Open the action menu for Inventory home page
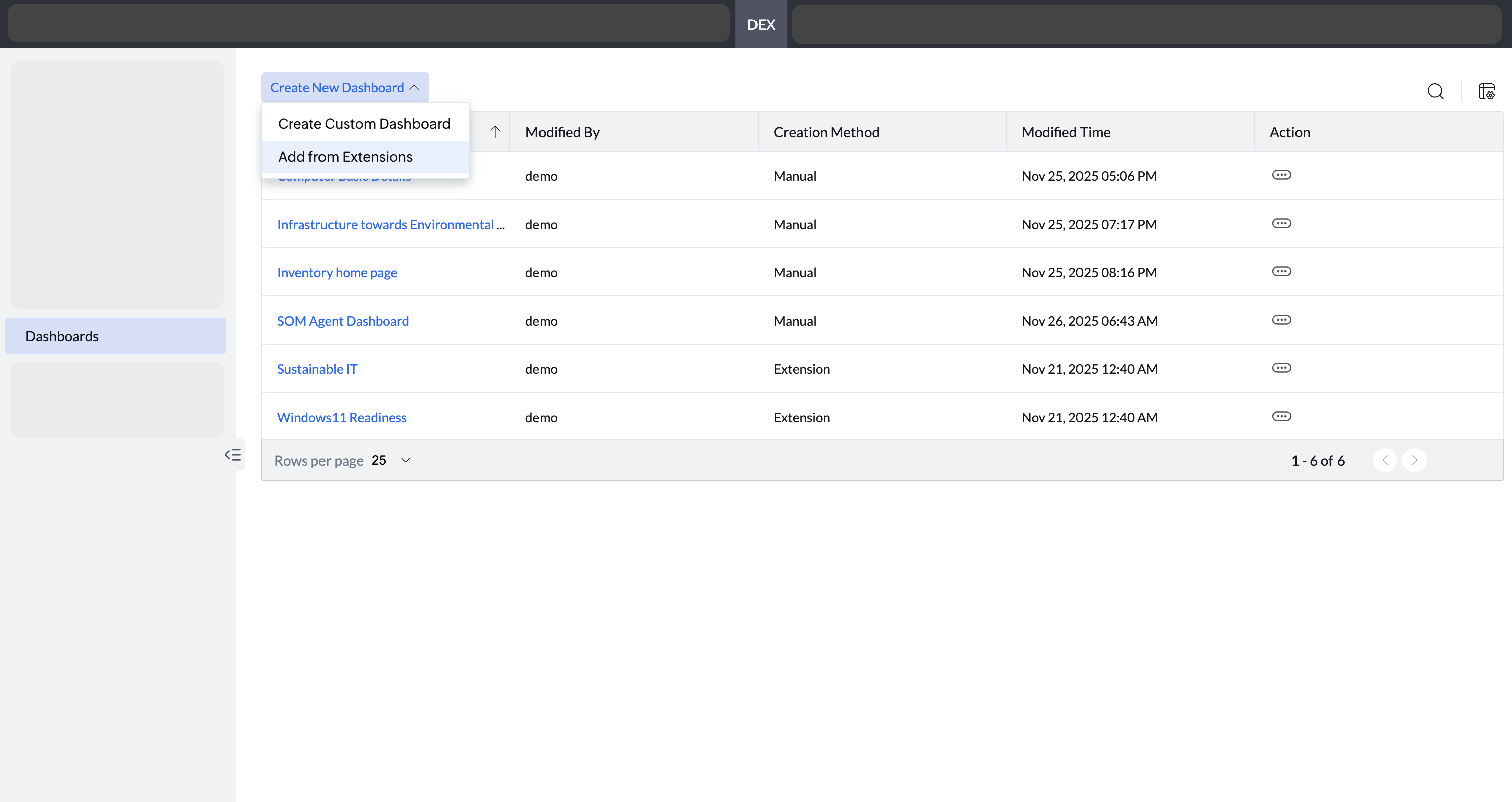This screenshot has height=802, width=1512. tap(1281, 272)
